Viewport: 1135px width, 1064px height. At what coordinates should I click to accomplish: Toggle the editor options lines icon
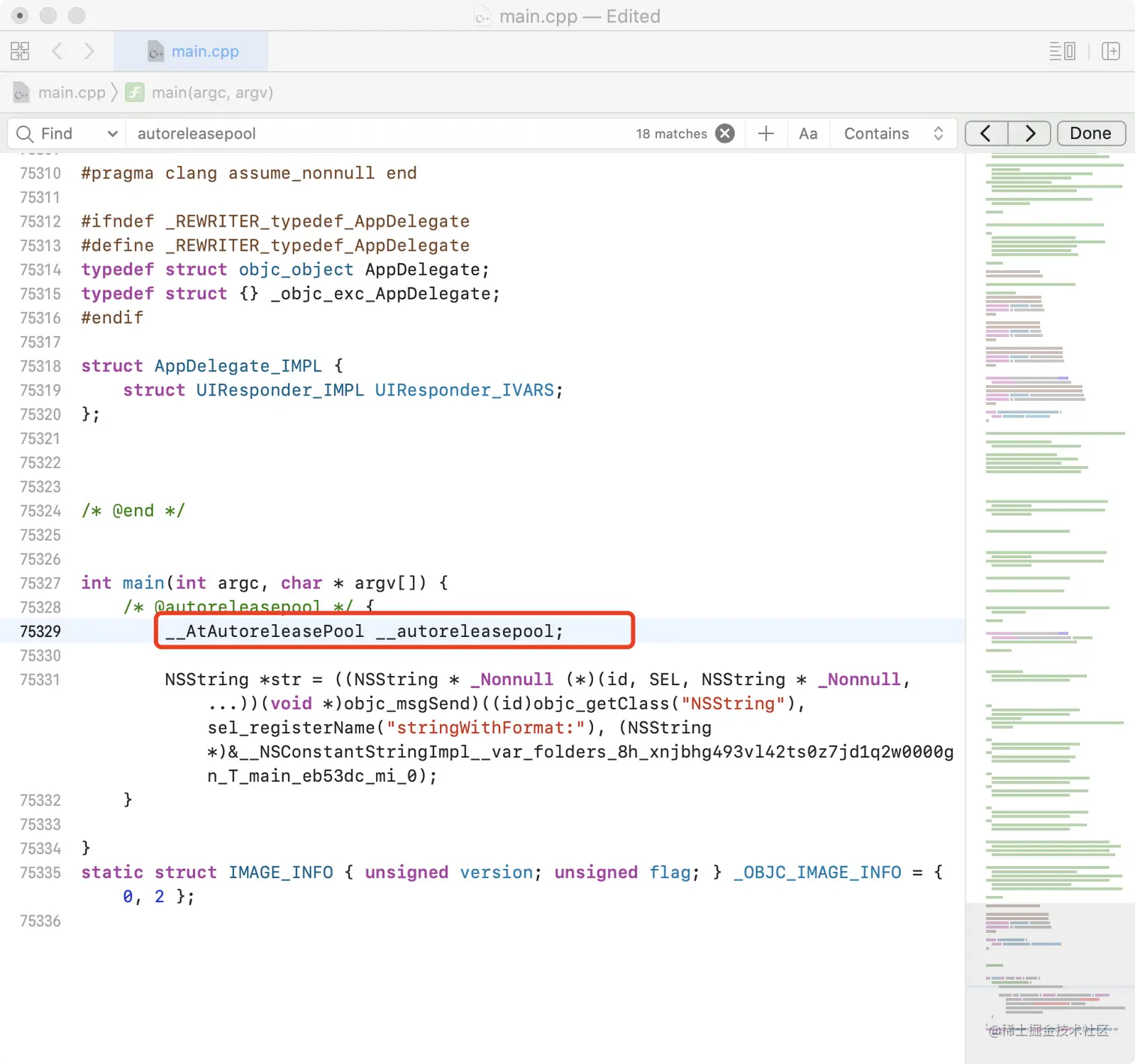click(1062, 51)
